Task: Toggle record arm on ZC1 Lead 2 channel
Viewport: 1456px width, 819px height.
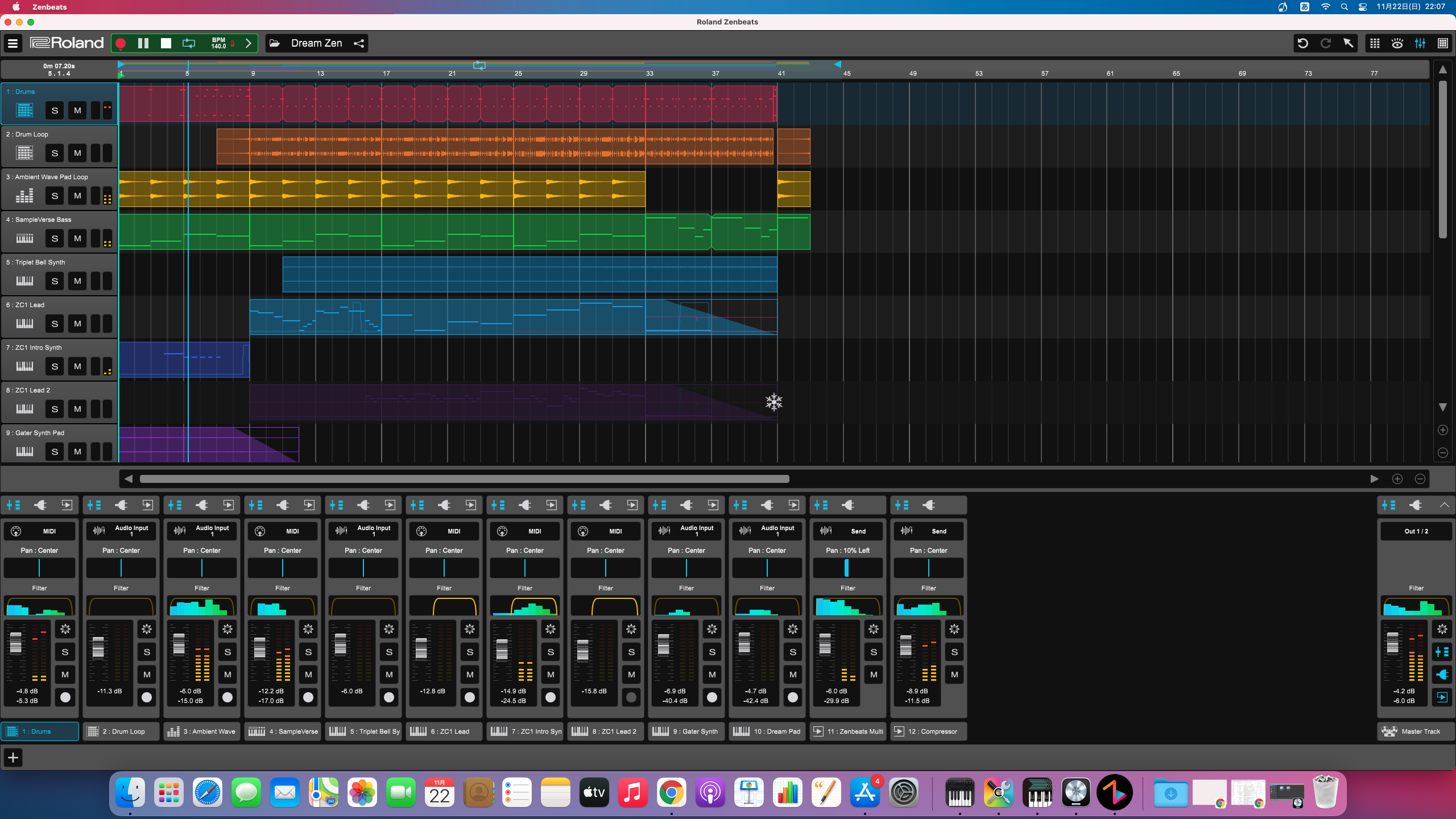Action: pos(631,697)
